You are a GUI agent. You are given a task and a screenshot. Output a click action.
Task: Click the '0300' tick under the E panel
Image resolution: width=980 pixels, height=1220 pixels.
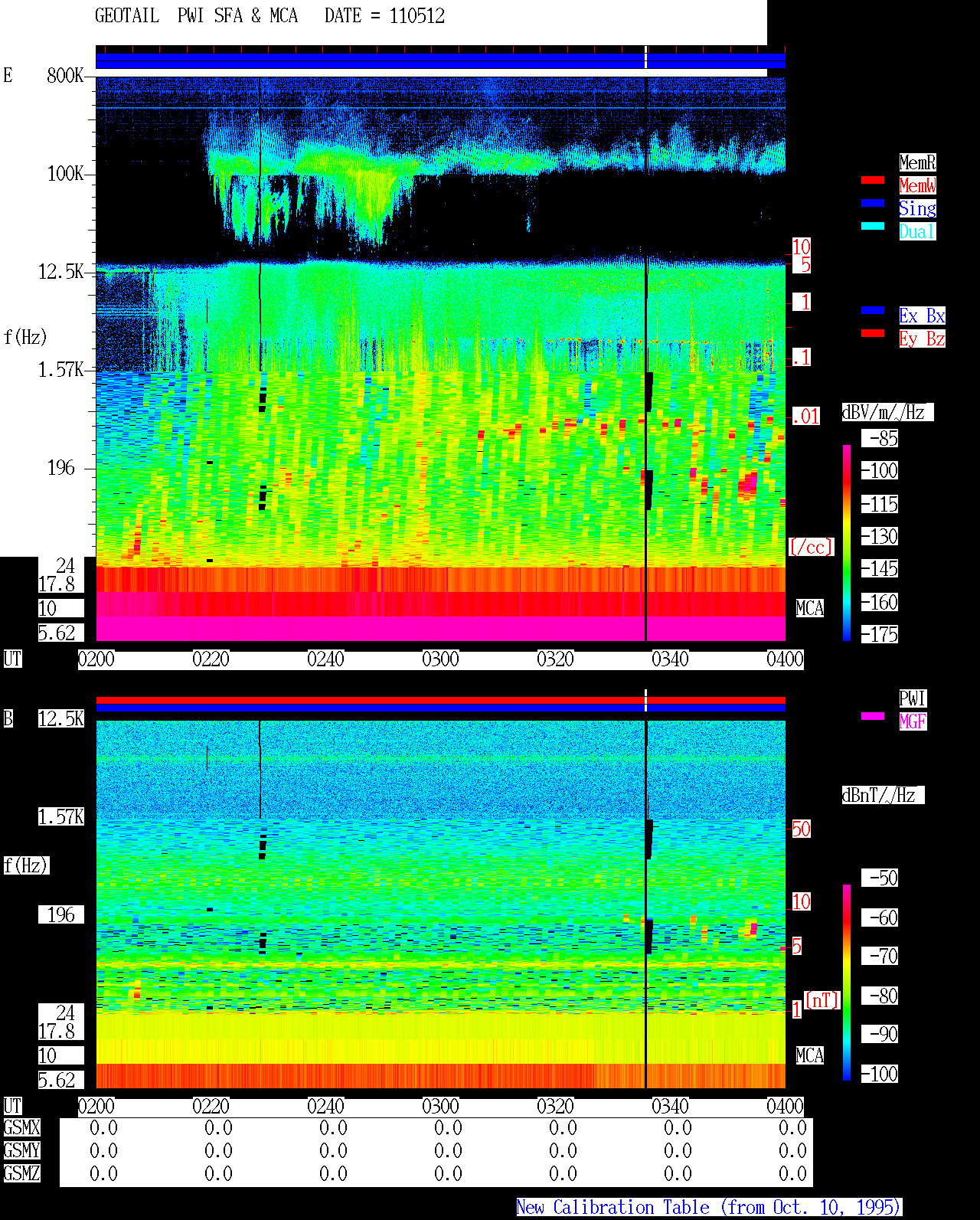(440, 659)
